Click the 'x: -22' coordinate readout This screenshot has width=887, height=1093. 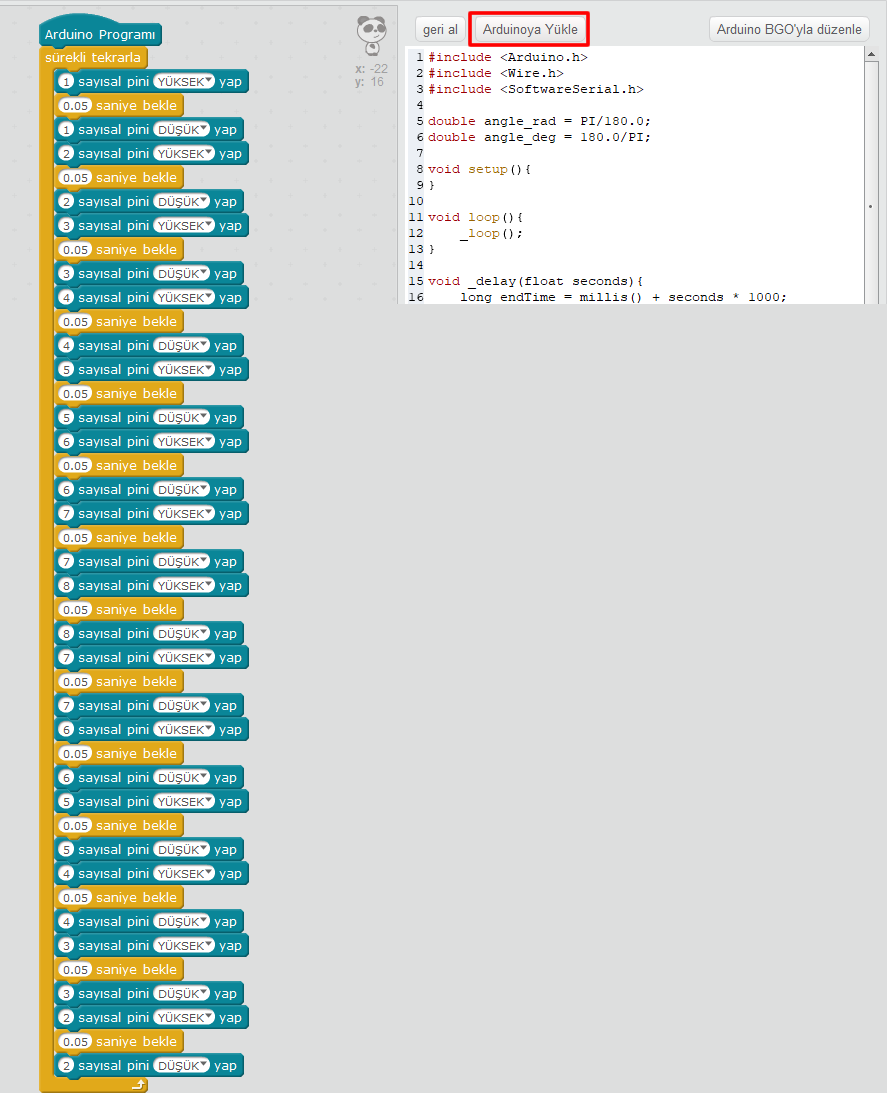(x=371, y=68)
